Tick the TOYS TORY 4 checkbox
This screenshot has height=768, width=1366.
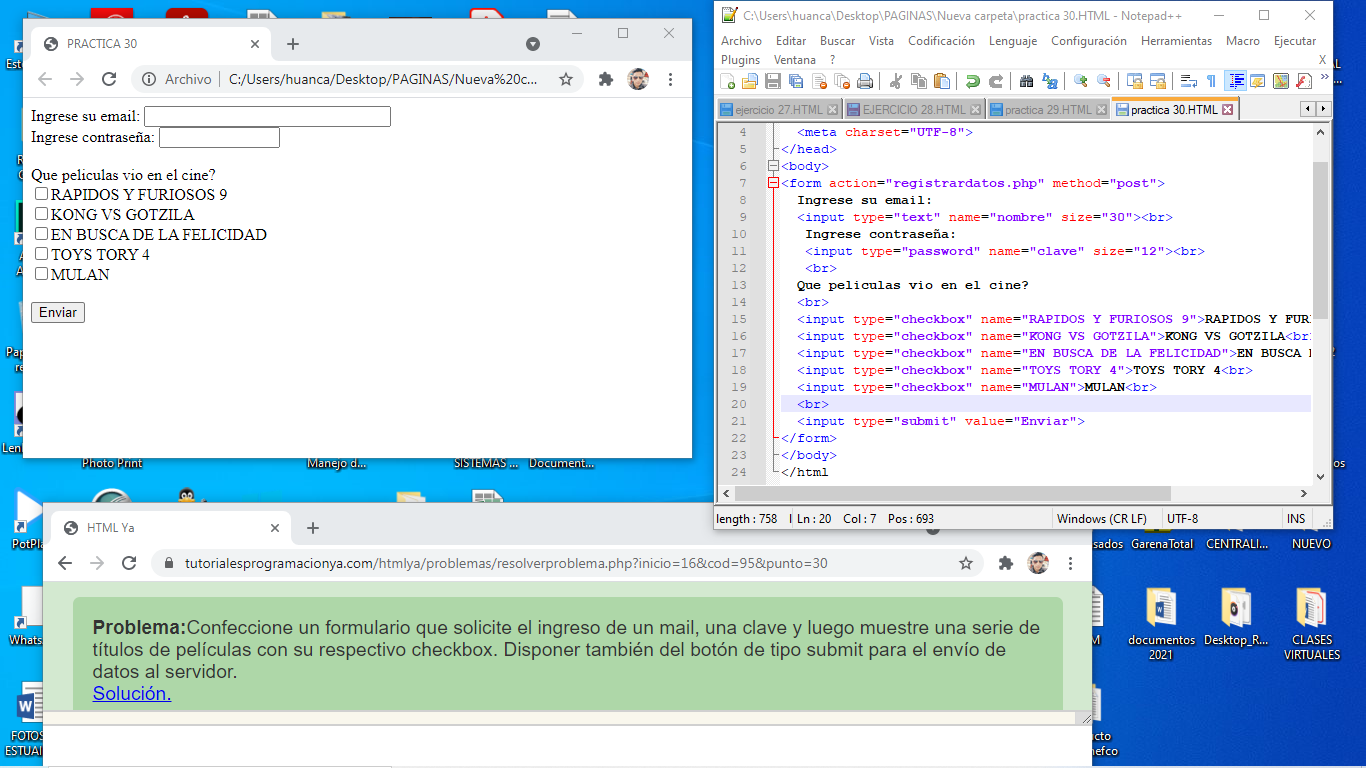(x=41, y=254)
